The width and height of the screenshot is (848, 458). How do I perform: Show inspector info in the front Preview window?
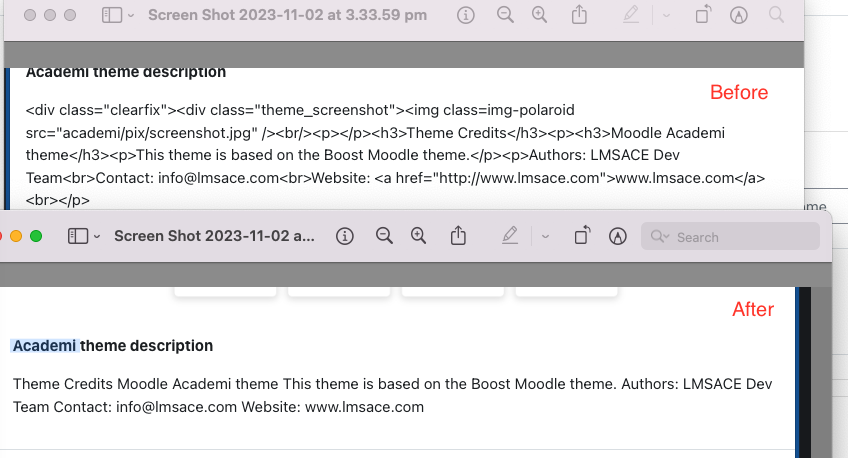(x=344, y=236)
